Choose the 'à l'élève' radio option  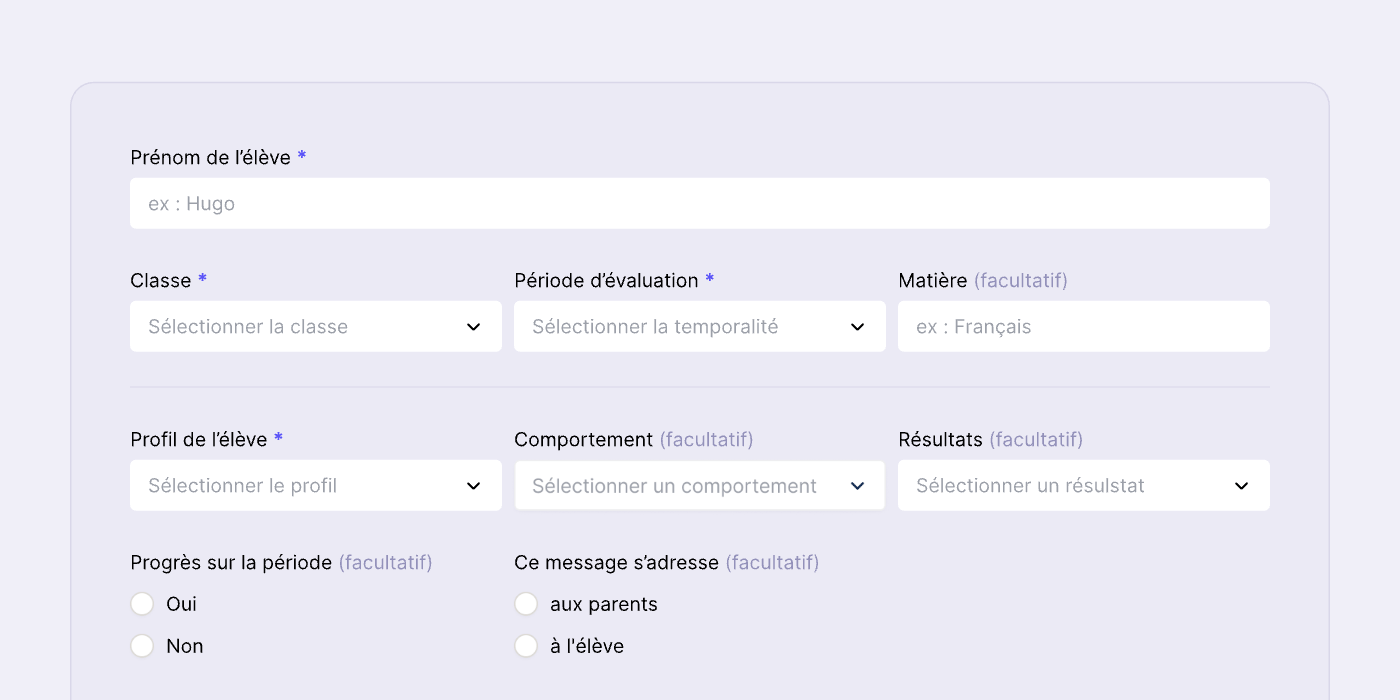point(526,646)
